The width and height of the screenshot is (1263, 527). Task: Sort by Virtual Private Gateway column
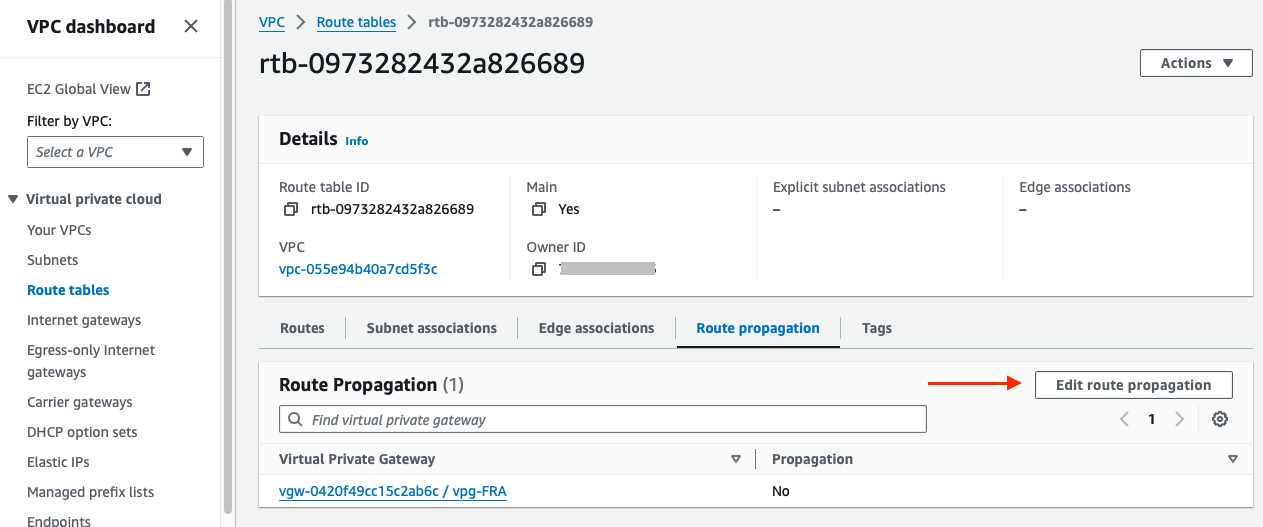coord(736,459)
